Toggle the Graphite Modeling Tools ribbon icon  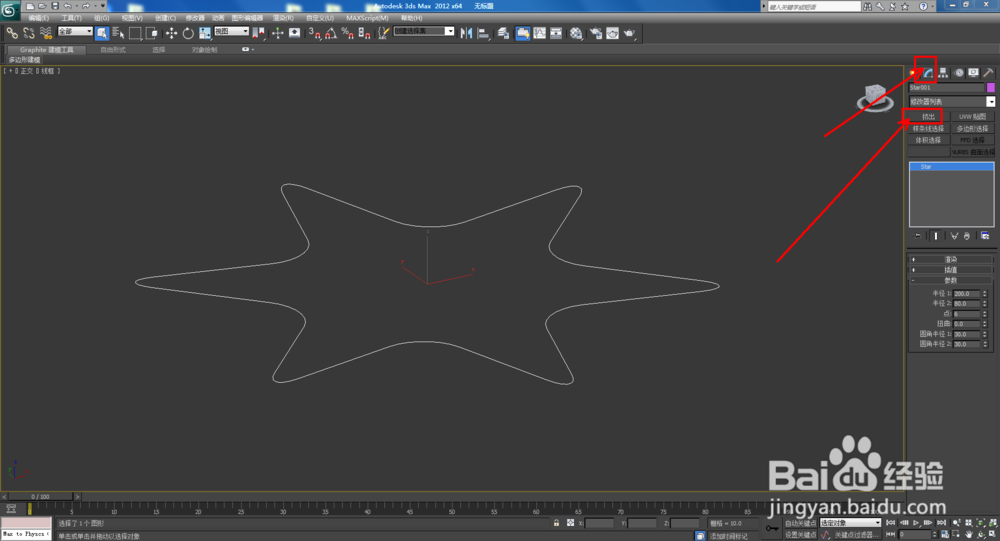click(522, 33)
